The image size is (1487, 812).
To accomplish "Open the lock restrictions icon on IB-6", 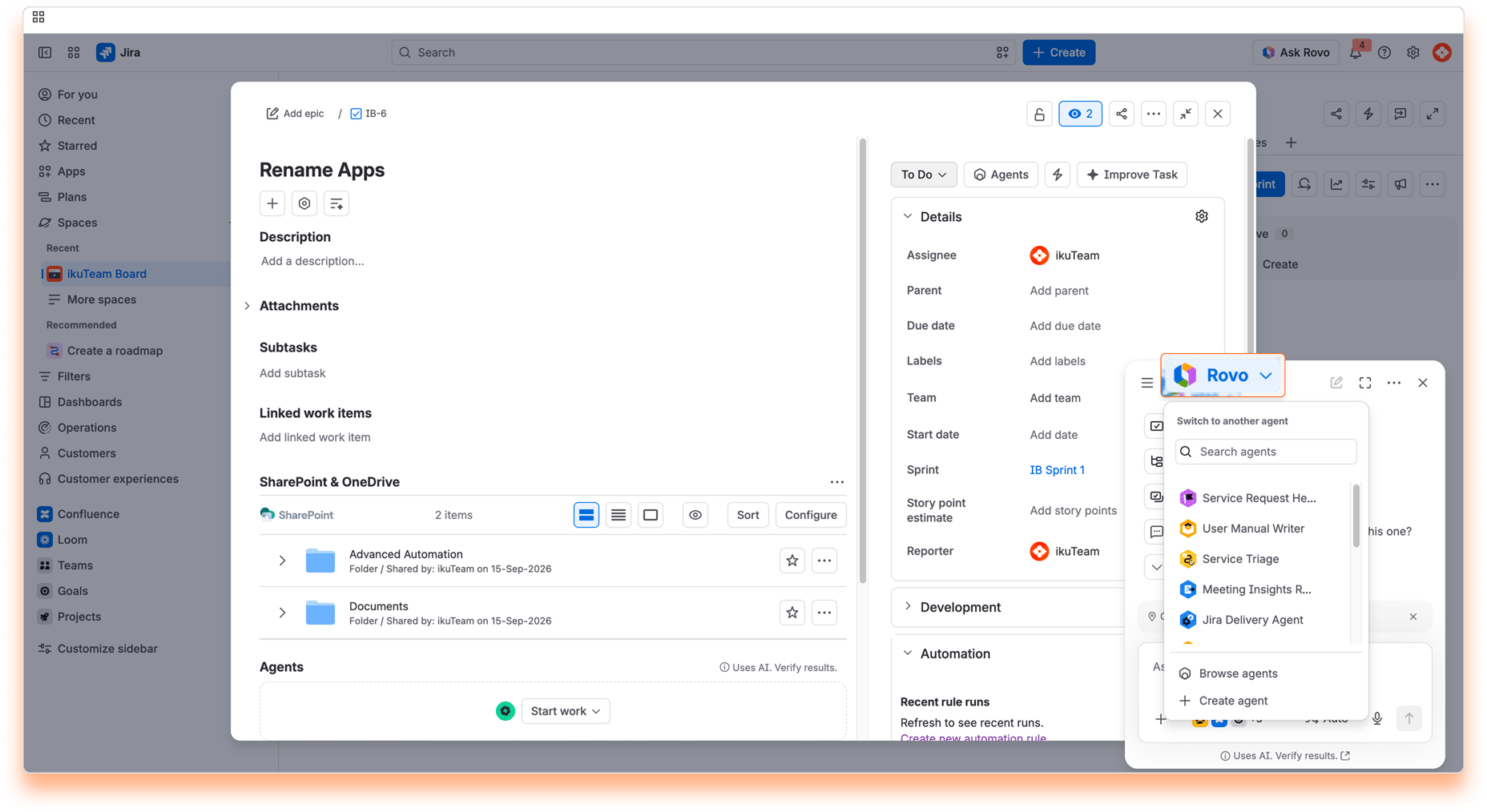I will pos(1039,114).
